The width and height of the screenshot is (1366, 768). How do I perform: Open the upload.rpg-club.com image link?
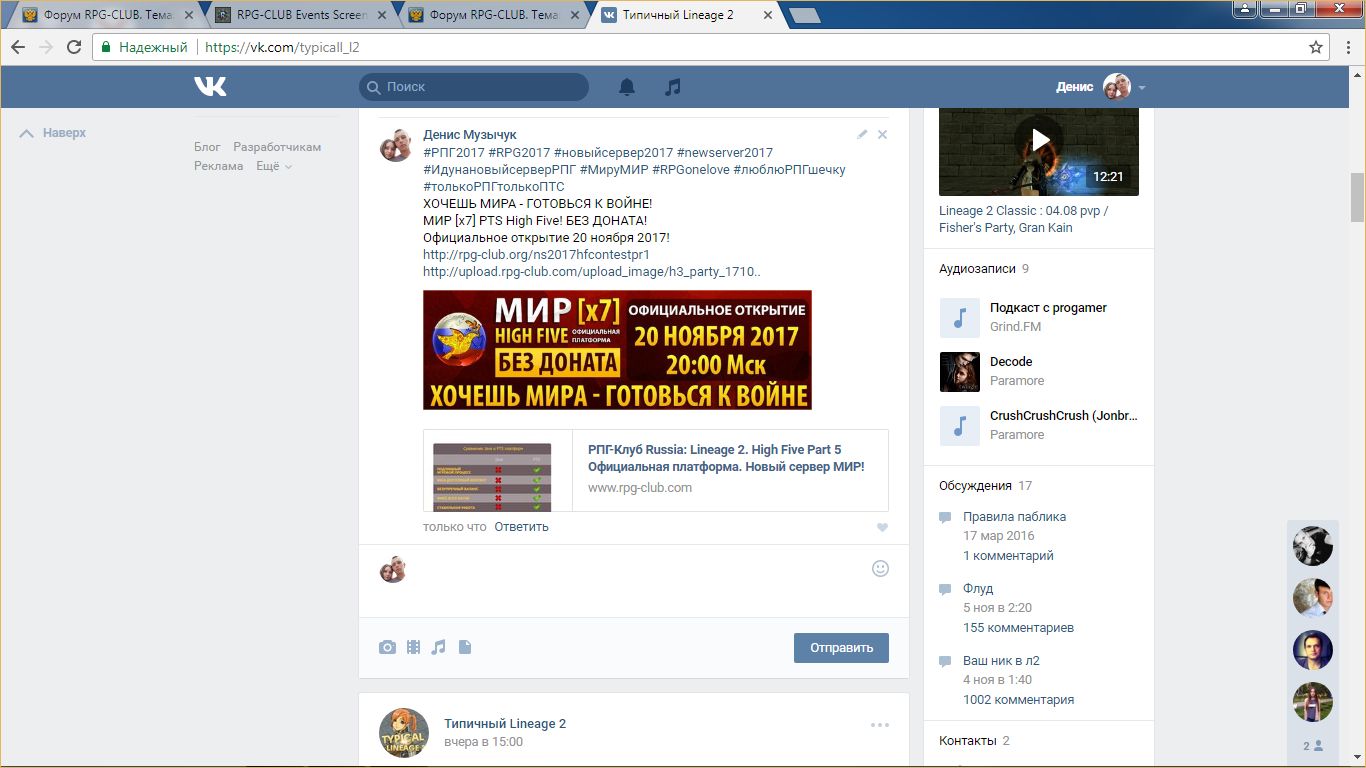(x=591, y=272)
